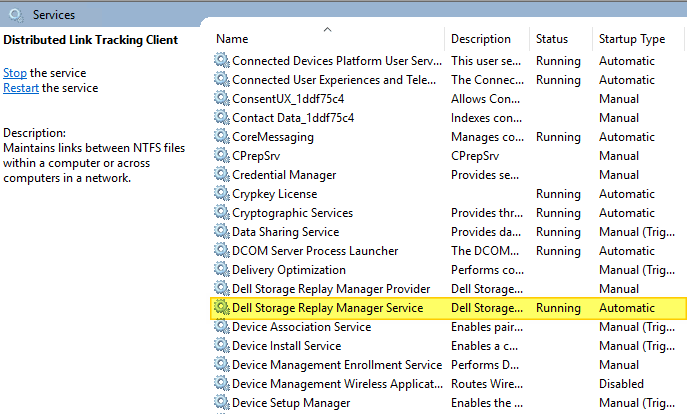Click gear icon next to Credential Manager

pyautogui.click(x=221, y=175)
